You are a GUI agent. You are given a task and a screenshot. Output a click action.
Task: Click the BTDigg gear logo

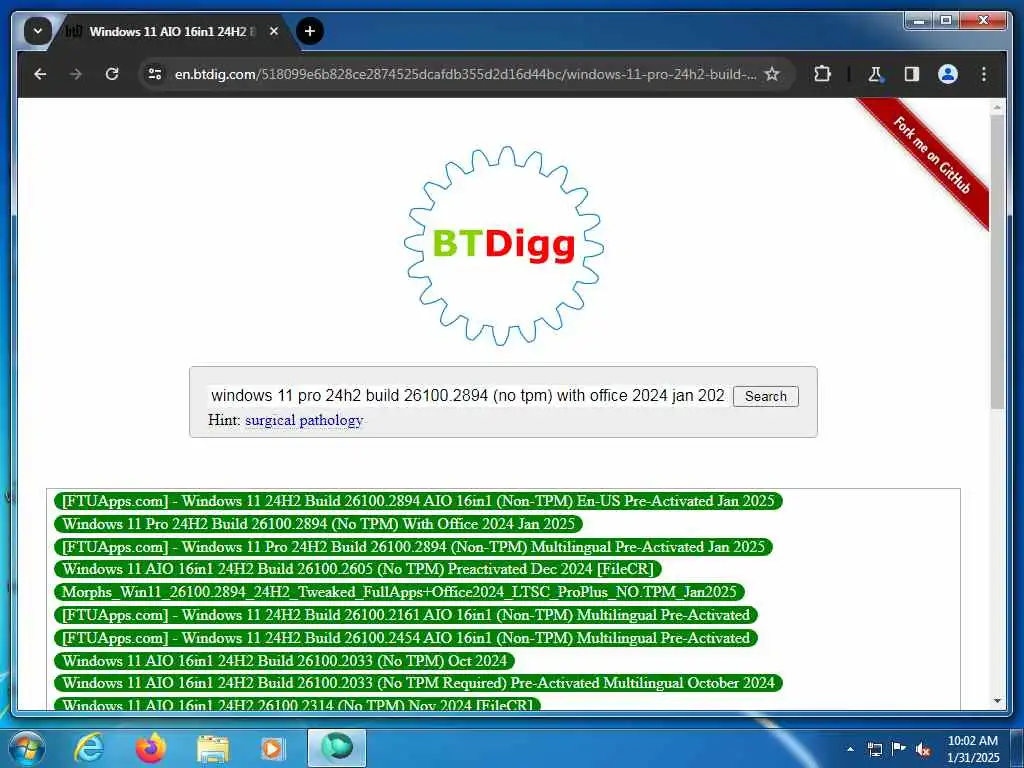point(504,246)
